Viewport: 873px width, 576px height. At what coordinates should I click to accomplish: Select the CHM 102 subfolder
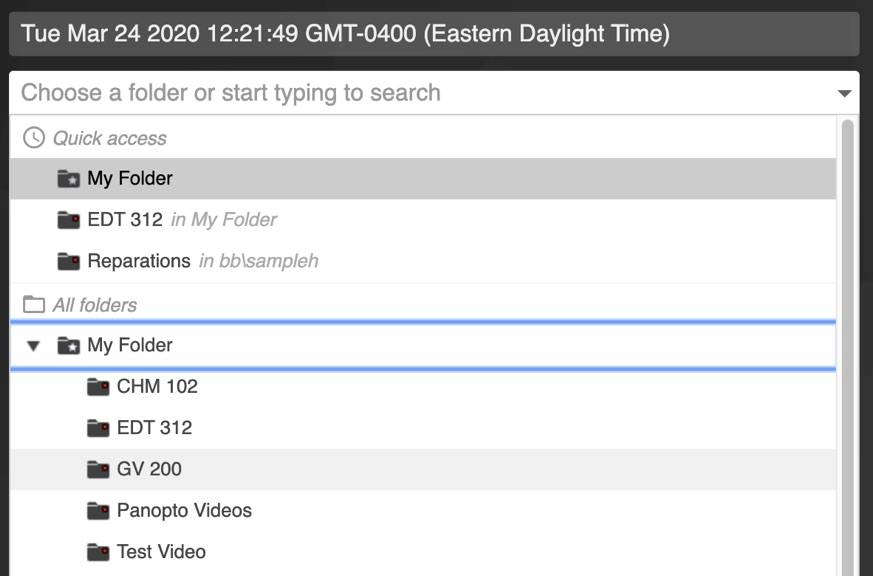[x=157, y=387]
